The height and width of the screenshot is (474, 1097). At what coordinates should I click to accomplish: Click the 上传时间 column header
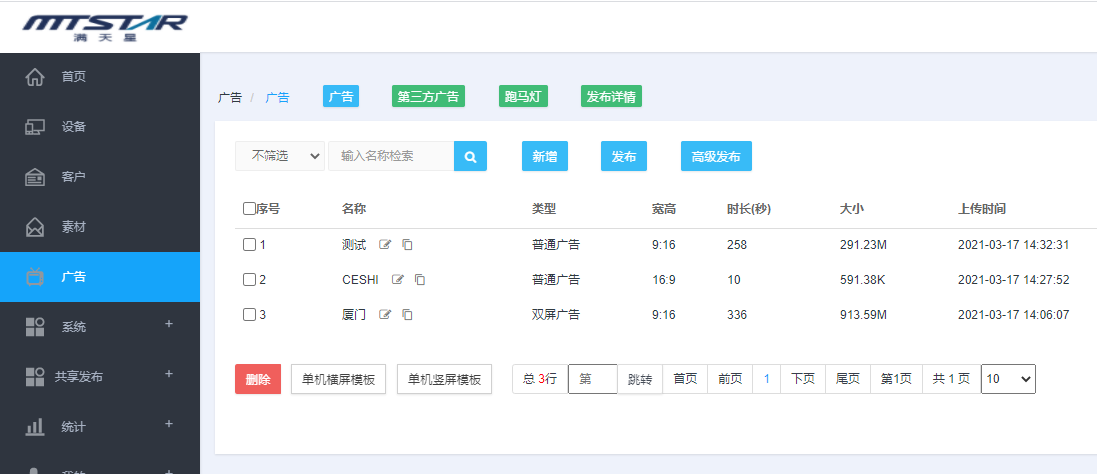[x=982, y=208]
